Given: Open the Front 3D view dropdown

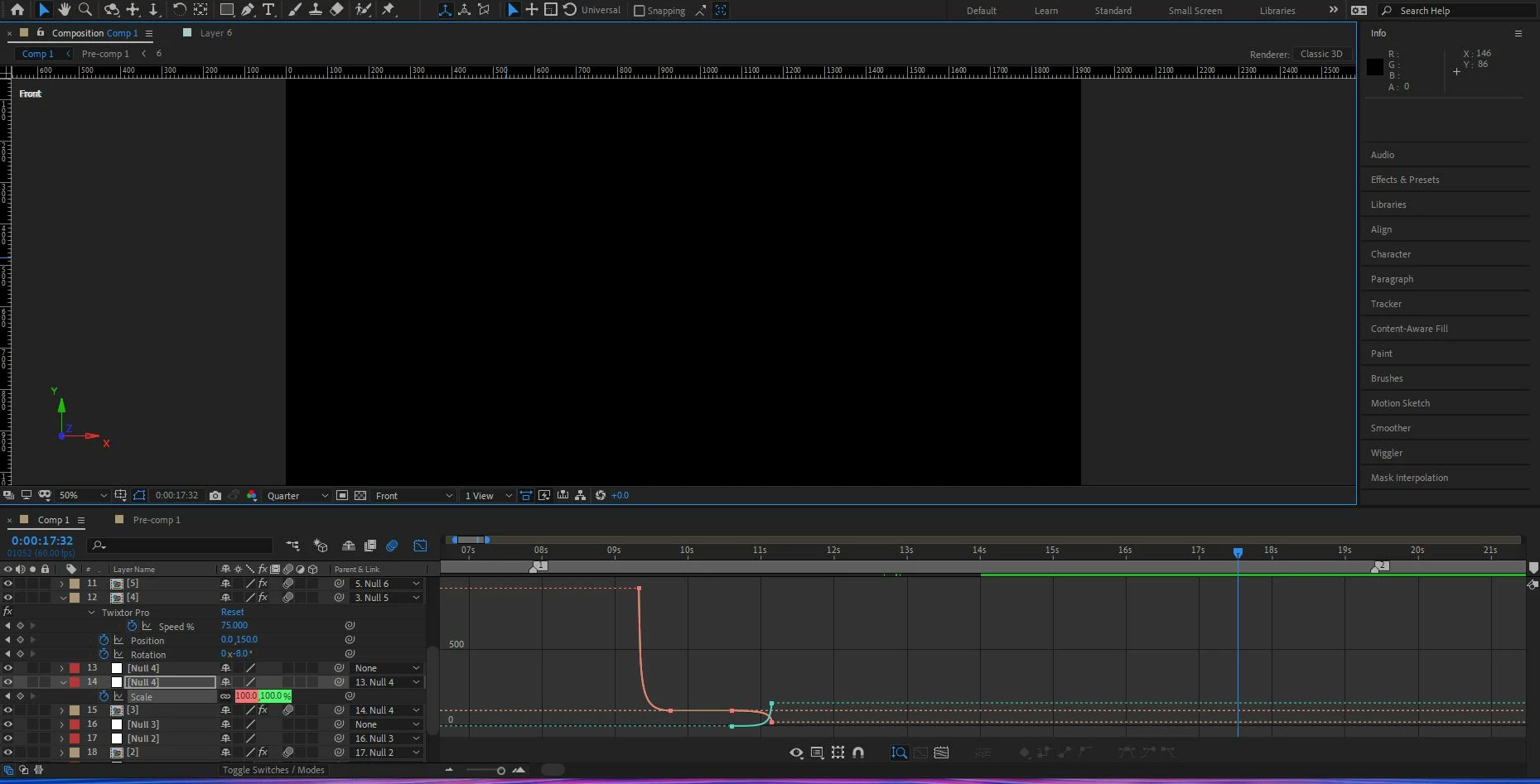Looking at the screenshot, I should 413,496.
